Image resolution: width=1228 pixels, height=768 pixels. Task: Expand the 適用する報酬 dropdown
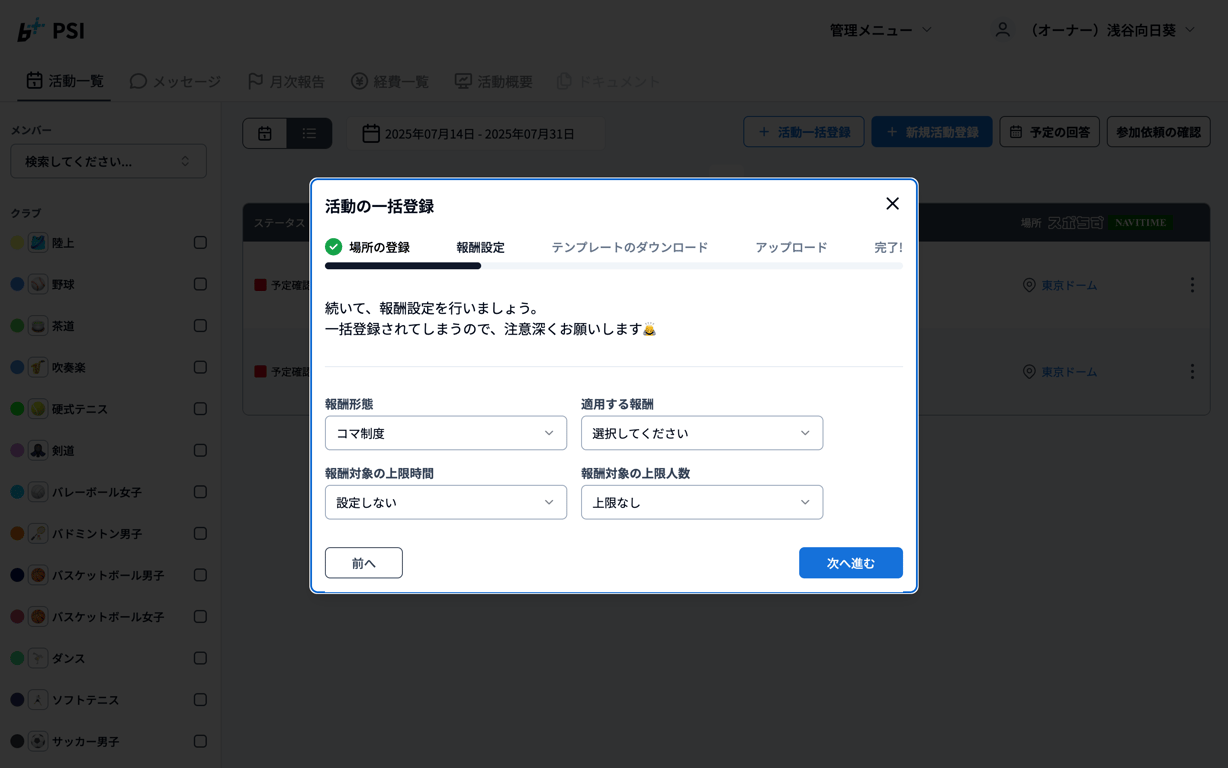point(701,433)
